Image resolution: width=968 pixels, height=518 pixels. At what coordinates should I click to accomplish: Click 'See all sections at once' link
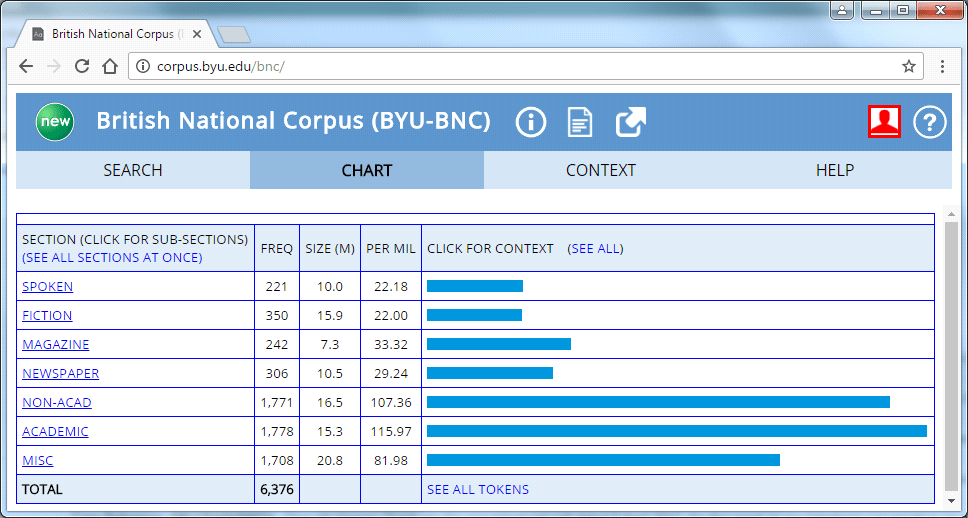[x=112, y=258]
